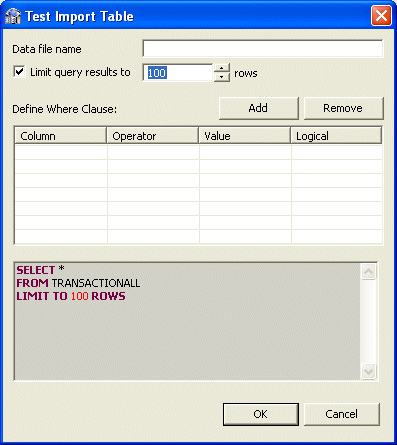This screenshot has height=445, width=397.
Task: Decrease row limit with the down spinner arrow
Action: pos(221,77)
